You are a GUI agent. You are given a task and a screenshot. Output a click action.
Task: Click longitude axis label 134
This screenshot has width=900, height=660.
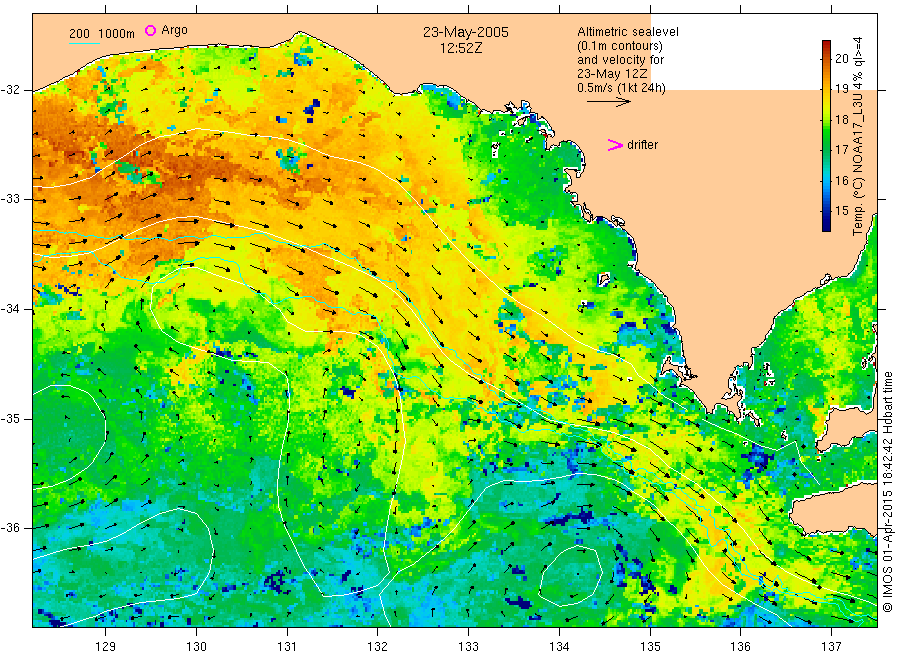tap(559, 647)
